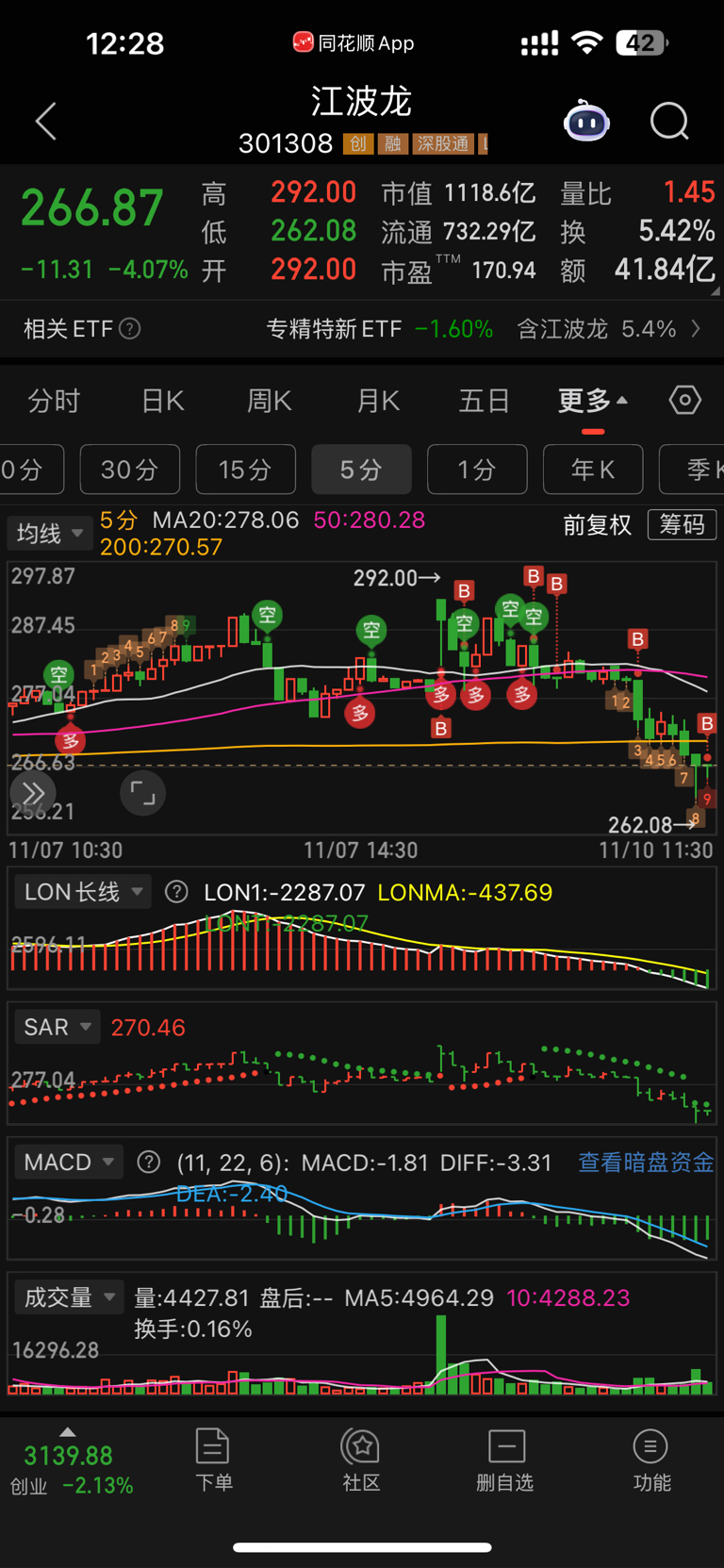Screen dimensions: 724x1568
Task: Open MACD indicator dropdown
Action: tap(68, 1162)
